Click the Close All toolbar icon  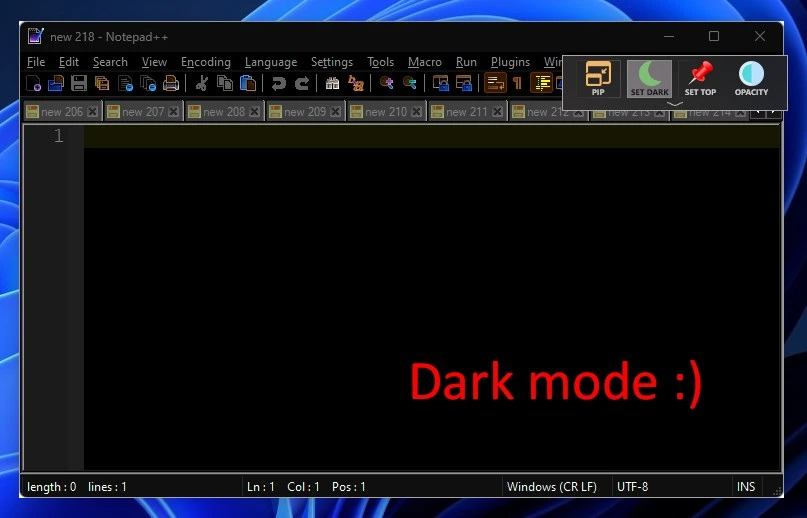tap(148, 83)
